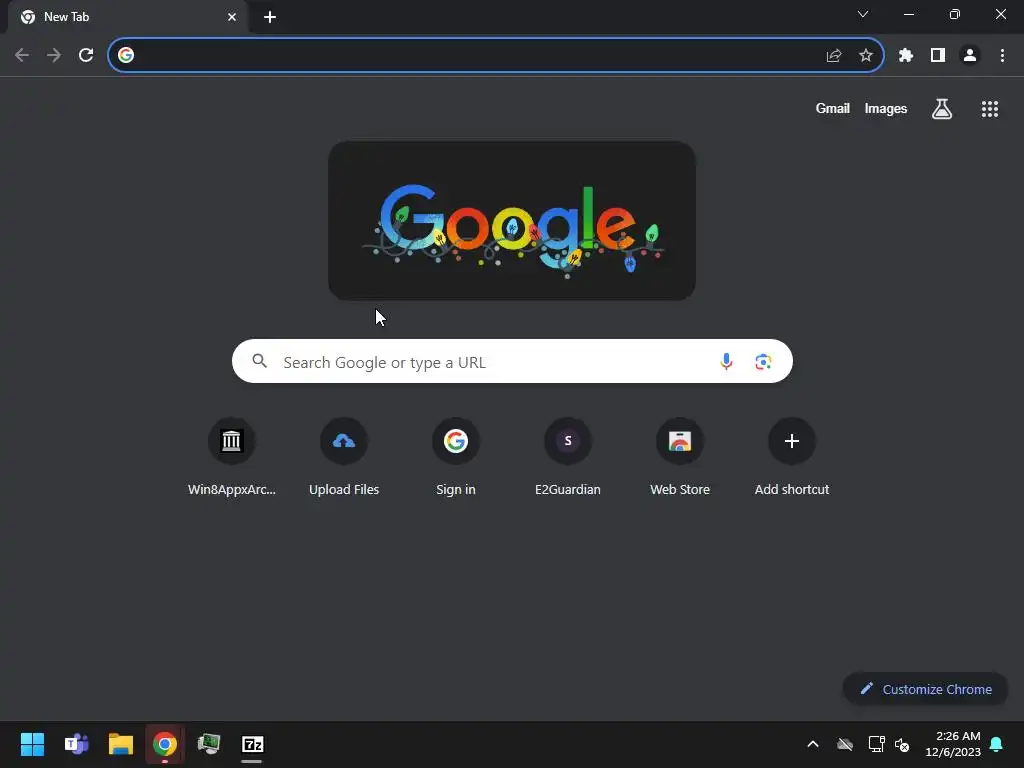1024x768 pixels.
Task: Start voice search with microphone icon
Action: click(726, 361)
